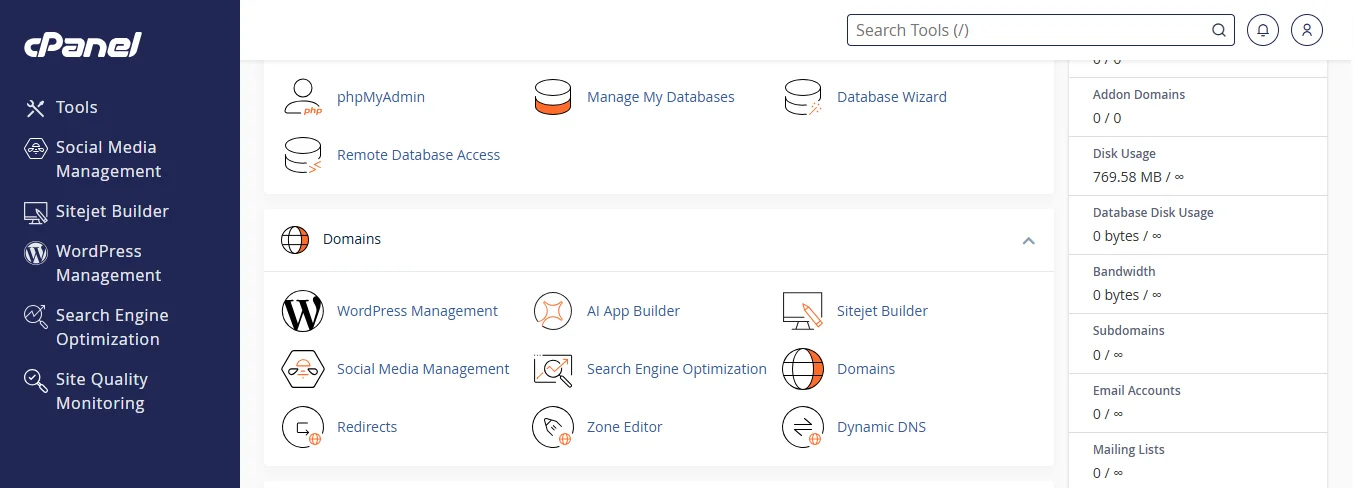Click the Disk Usage statistic label

click(x=1124, y=154)
